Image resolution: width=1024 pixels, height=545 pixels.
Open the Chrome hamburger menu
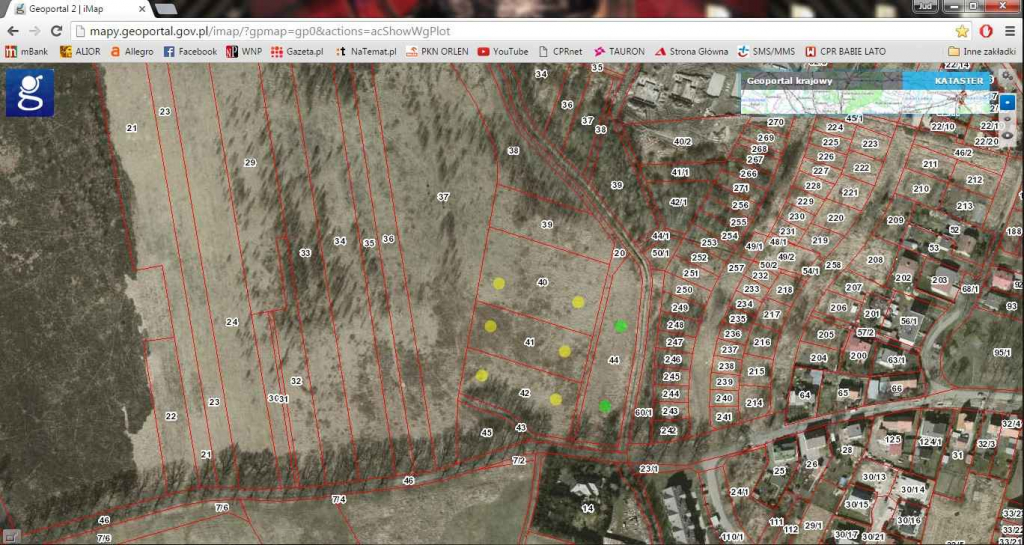tap(1010, 31)
